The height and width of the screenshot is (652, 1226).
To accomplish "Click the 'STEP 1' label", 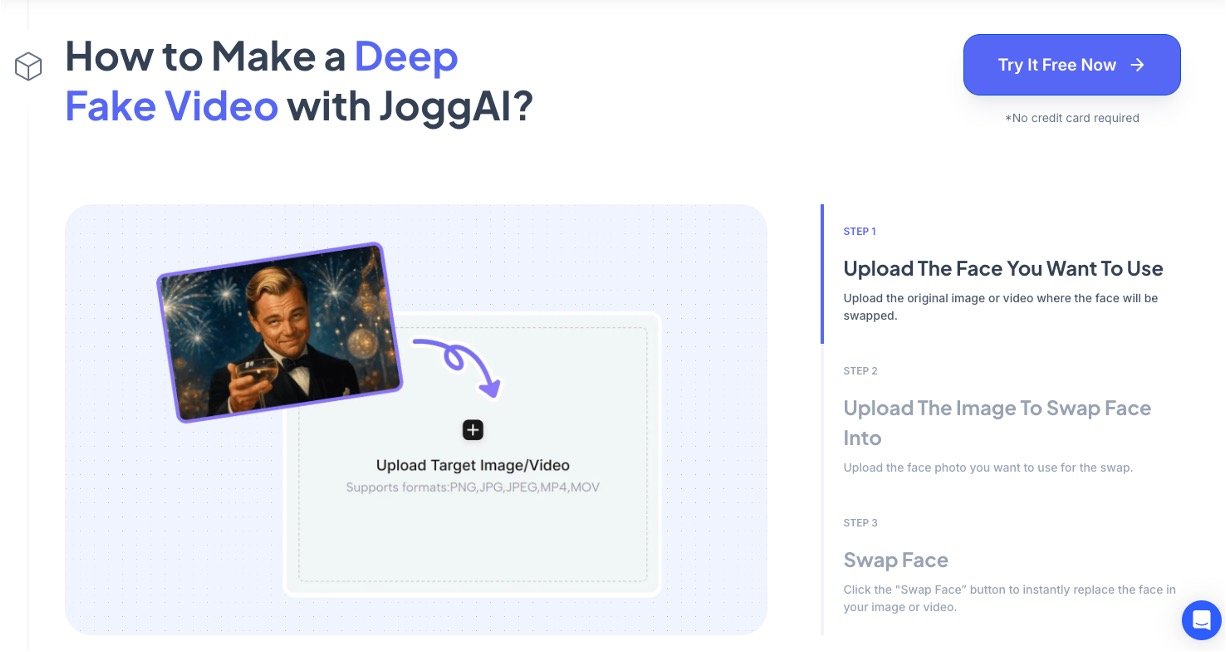I will point(860,232).
